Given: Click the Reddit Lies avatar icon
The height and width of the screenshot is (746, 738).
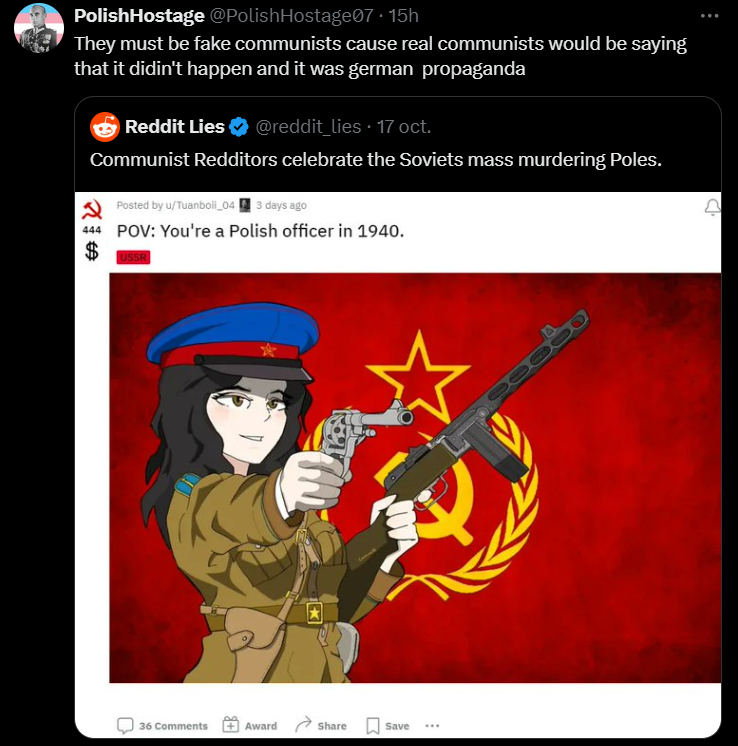Looking at the screenshot, I should click(105, 127).
